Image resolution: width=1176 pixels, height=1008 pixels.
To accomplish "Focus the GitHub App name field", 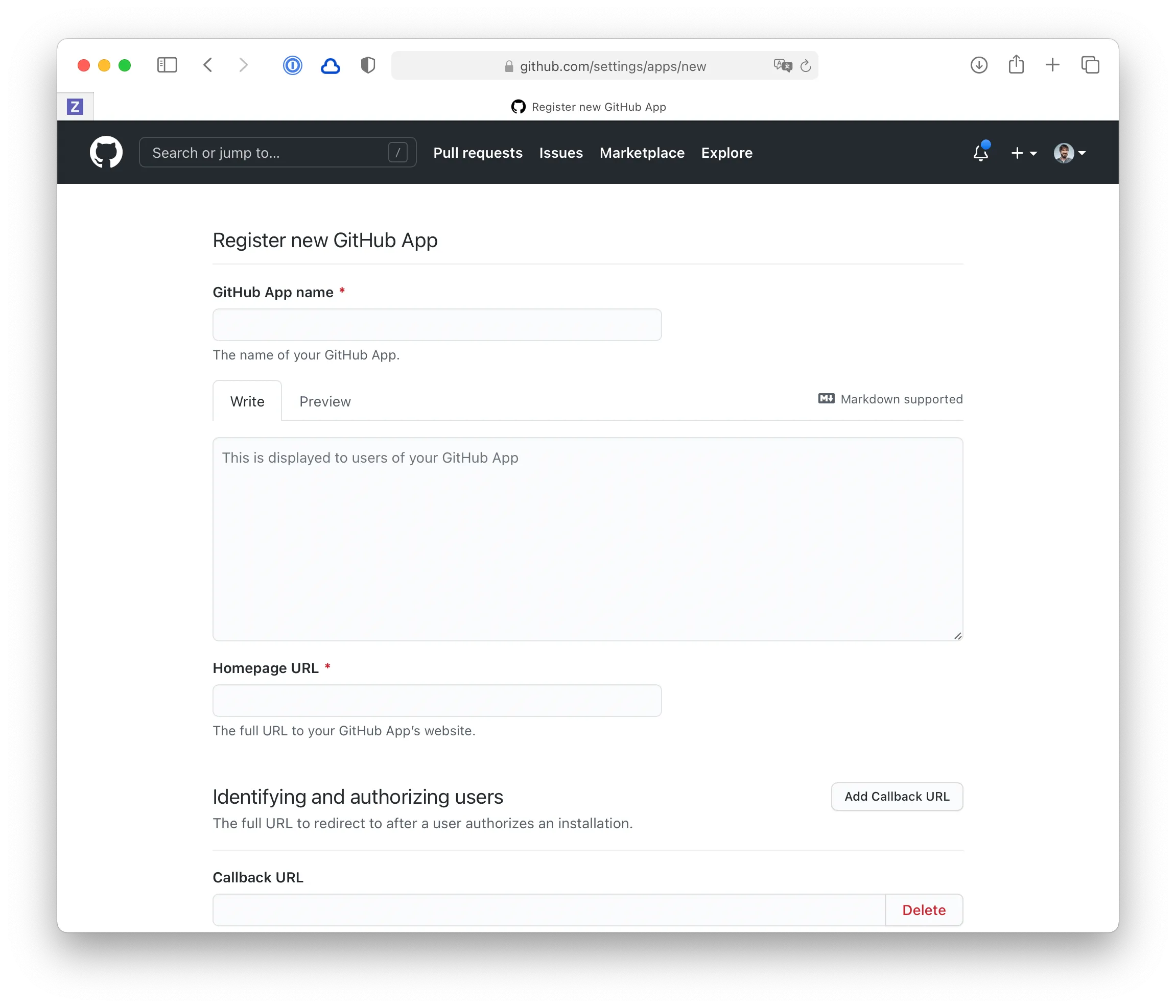I will coord(437,324).
